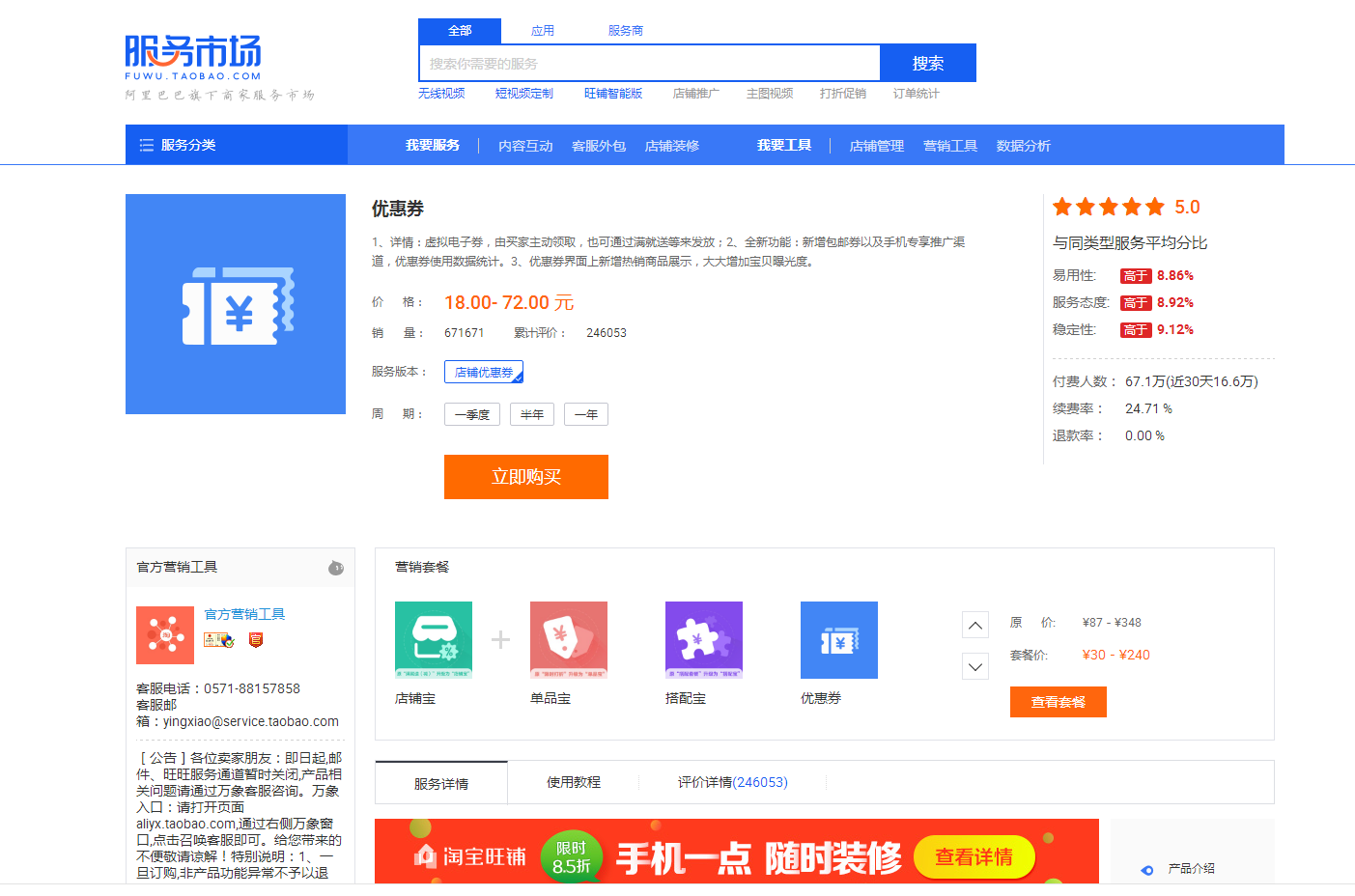Click the 淘宝旺铺 banner logo
Image resolution: width=1355 pixels, height=896 pixels.
(470, 856)
